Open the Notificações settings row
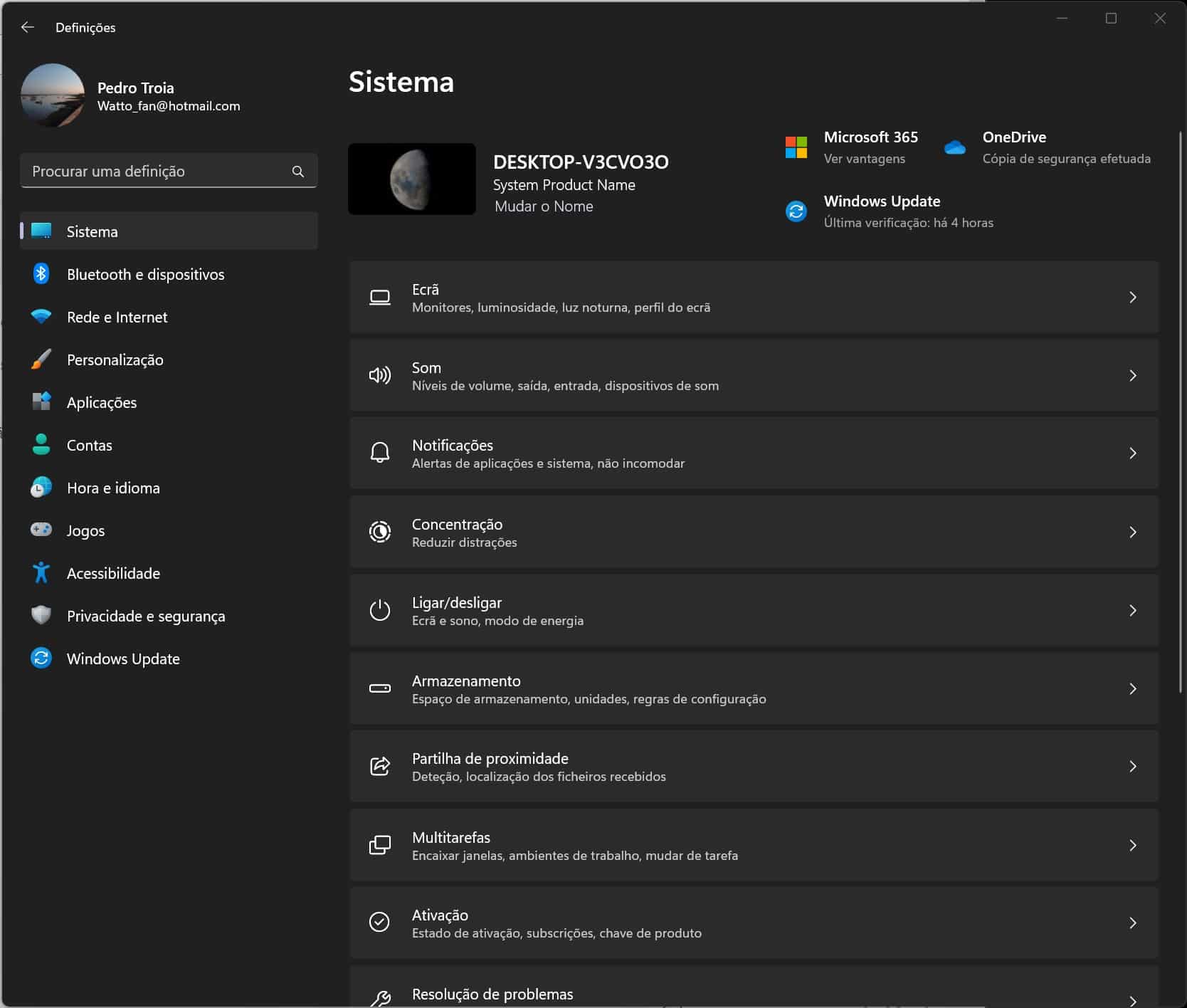Viewport: 1187px width, 1008px height. (753, 453)
